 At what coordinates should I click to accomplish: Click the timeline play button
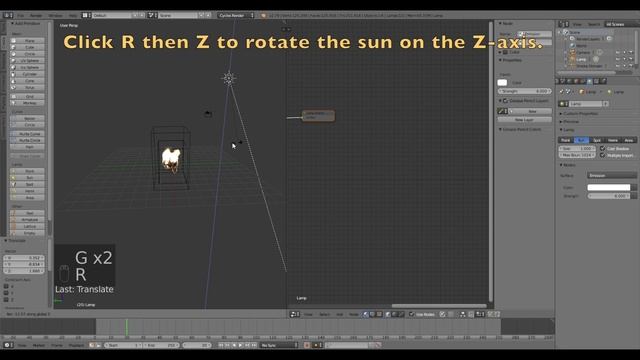coord(240,345)
